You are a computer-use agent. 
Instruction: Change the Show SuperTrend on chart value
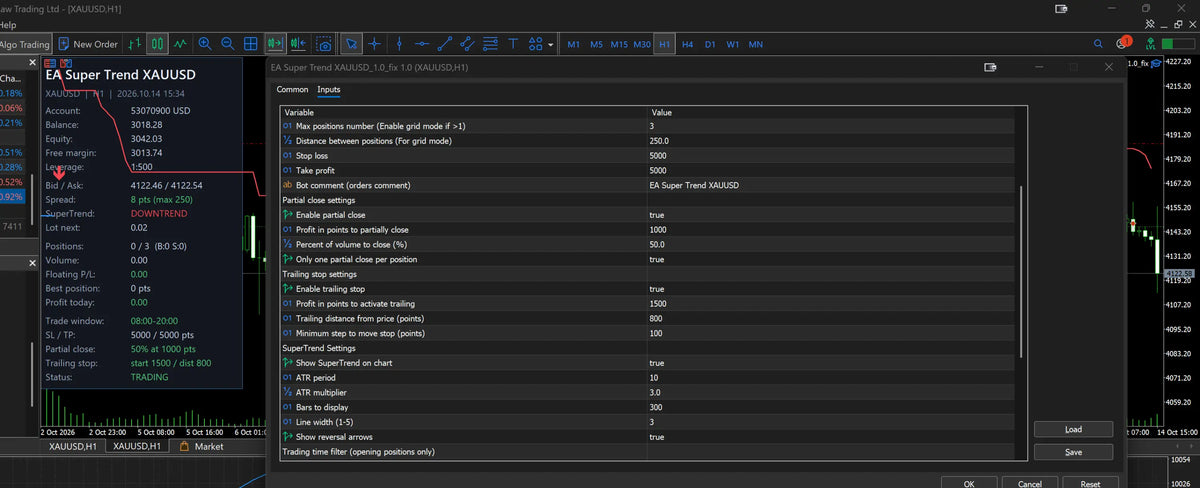(830, 363)
